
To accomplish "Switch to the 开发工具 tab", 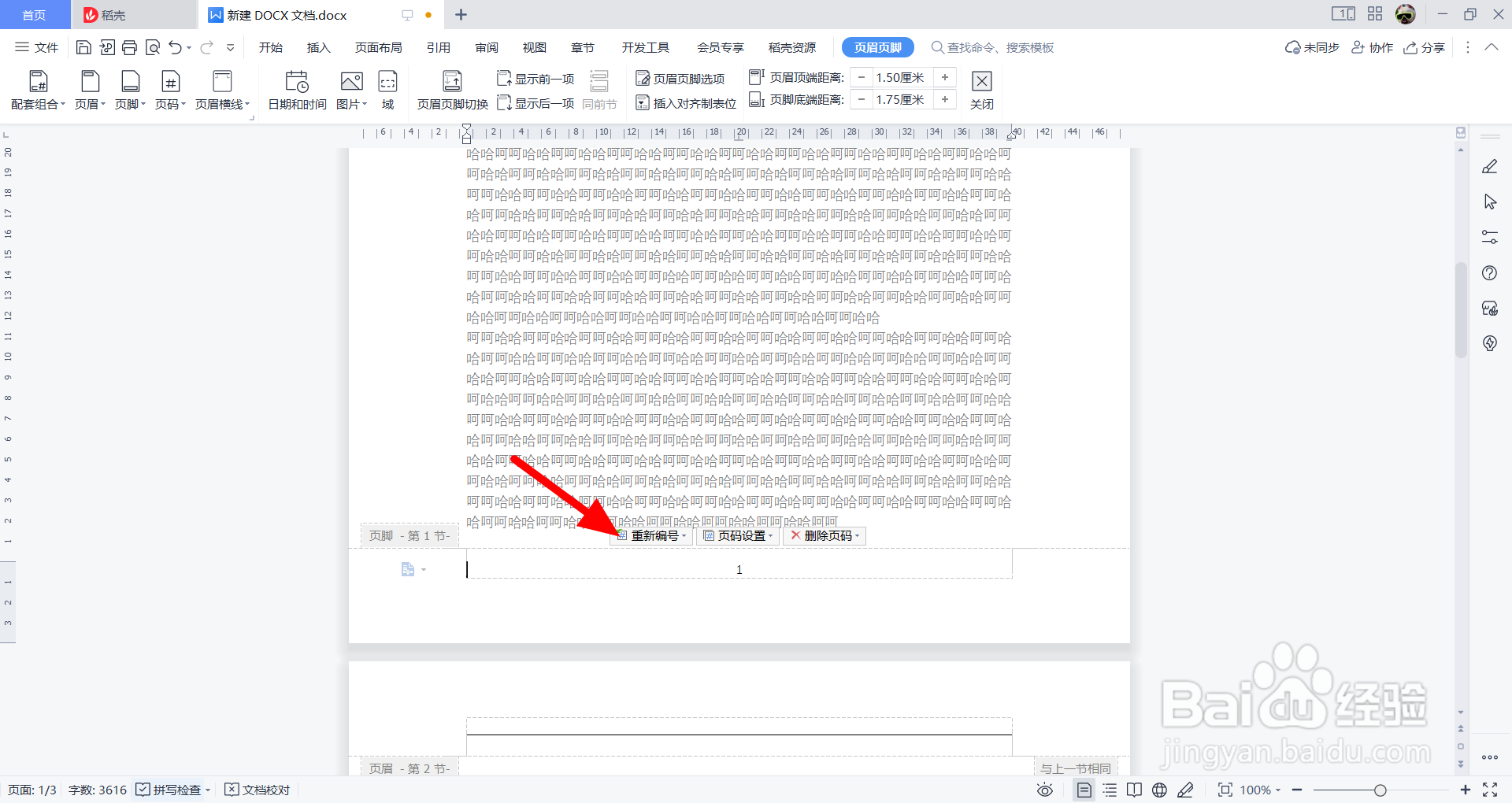I will point(646,48).
